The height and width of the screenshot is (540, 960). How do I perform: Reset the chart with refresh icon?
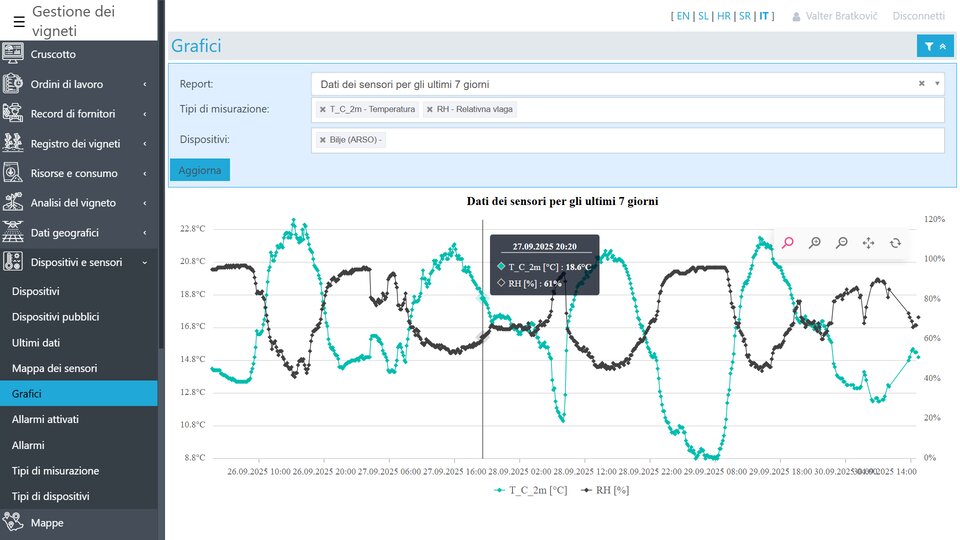tap(895, 242)
